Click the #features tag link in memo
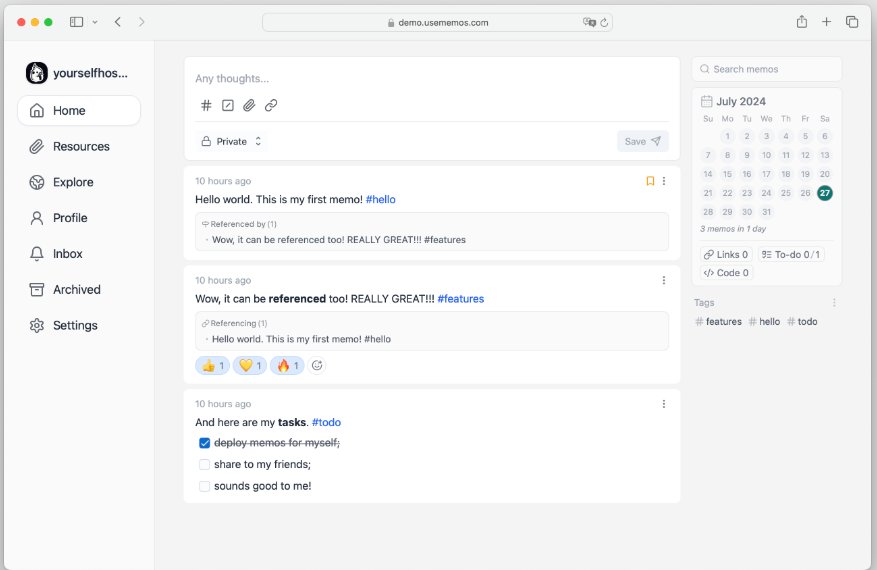The width and height of the screenshot is (877, 570). [x=460, y=299]
